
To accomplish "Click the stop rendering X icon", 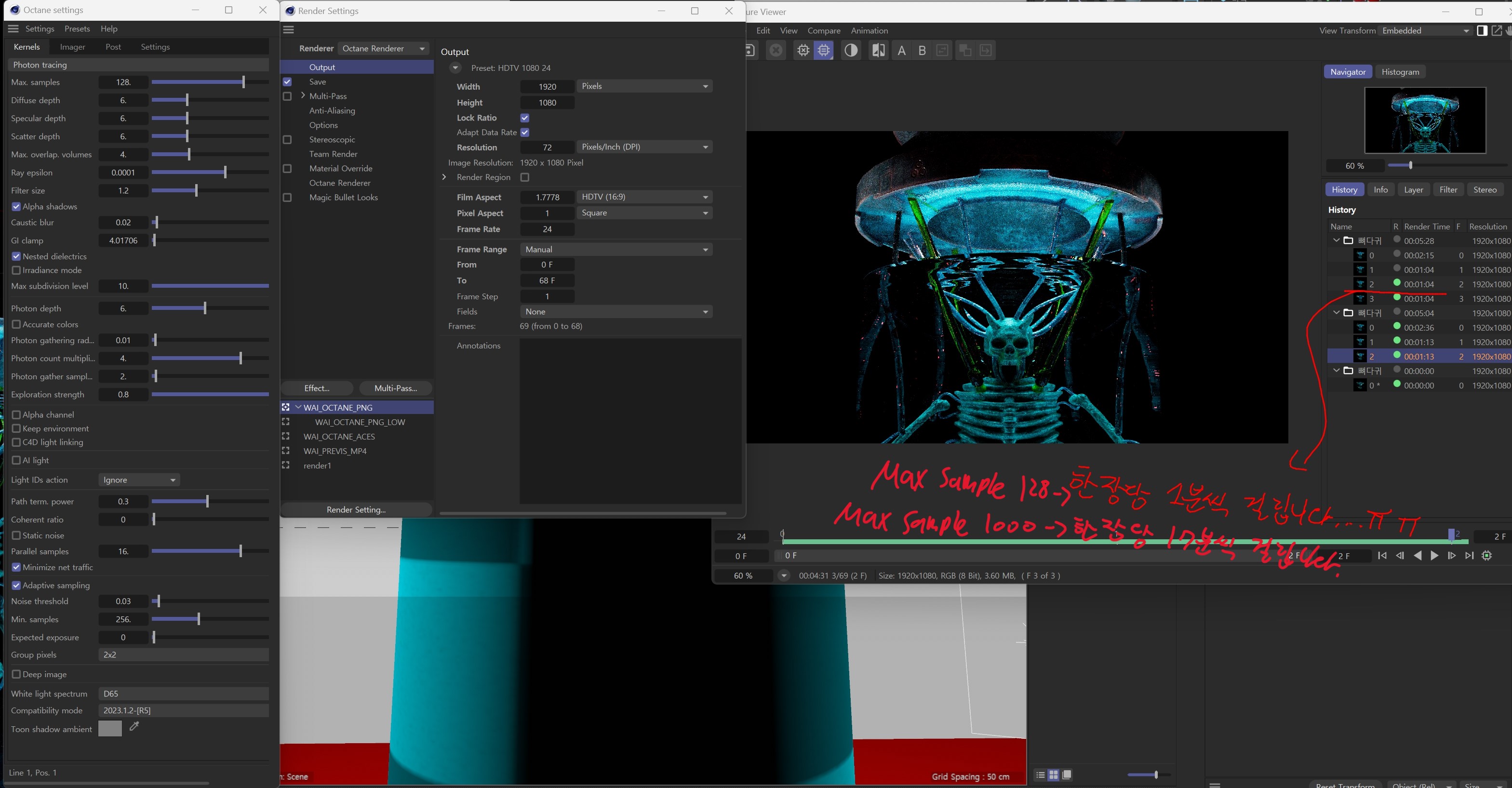I will tap(776, 51).
